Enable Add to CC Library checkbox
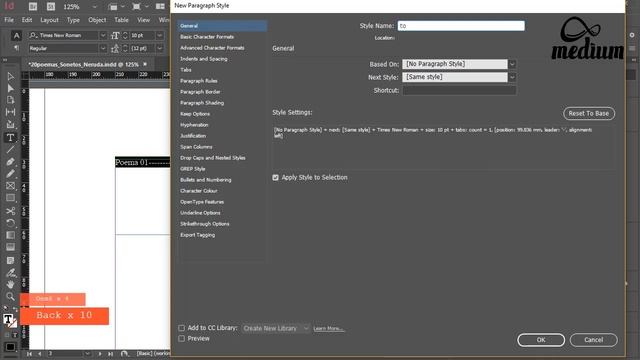 tap(182, 328)
